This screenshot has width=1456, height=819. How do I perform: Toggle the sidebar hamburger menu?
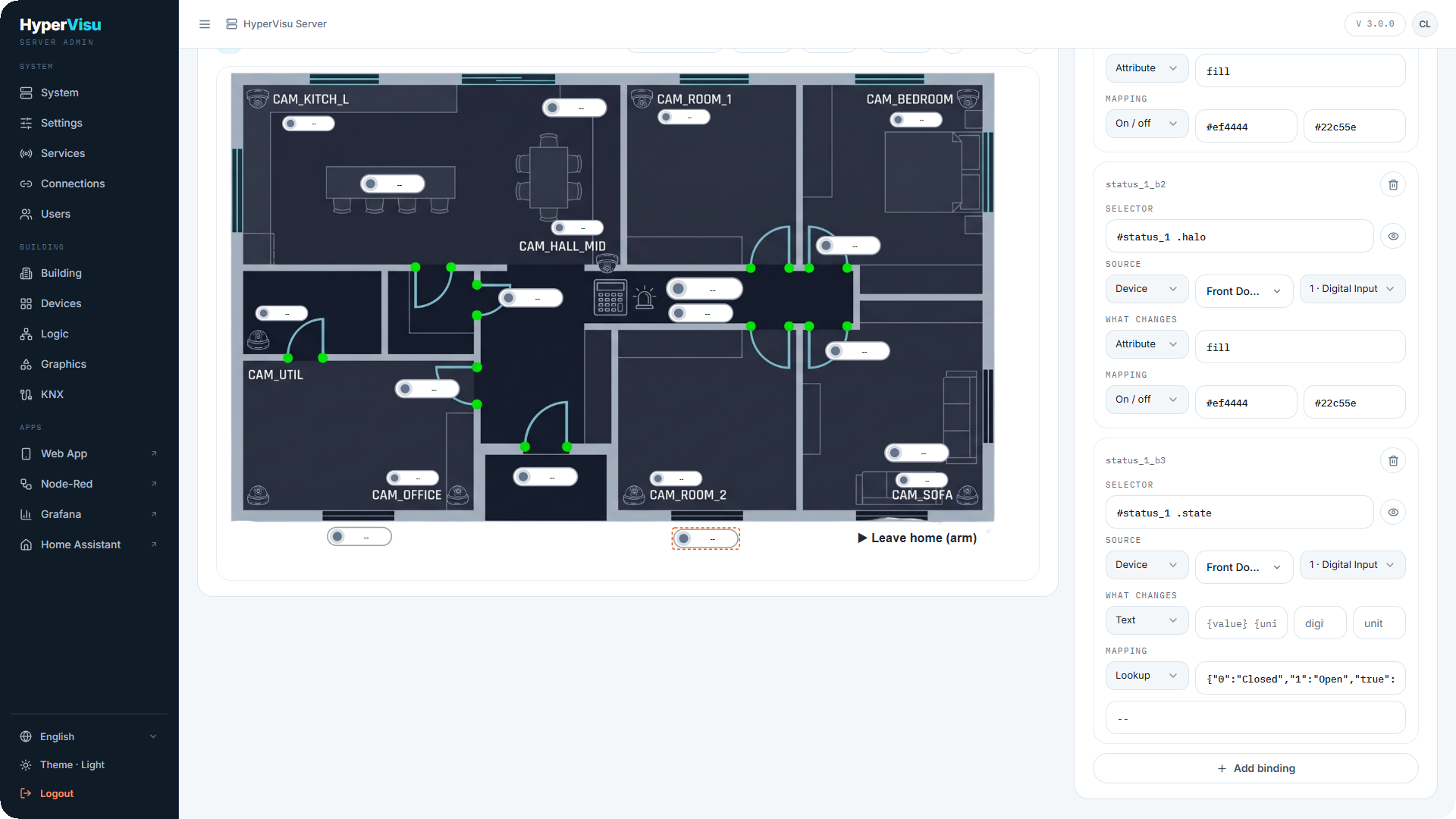click(205, 24)
